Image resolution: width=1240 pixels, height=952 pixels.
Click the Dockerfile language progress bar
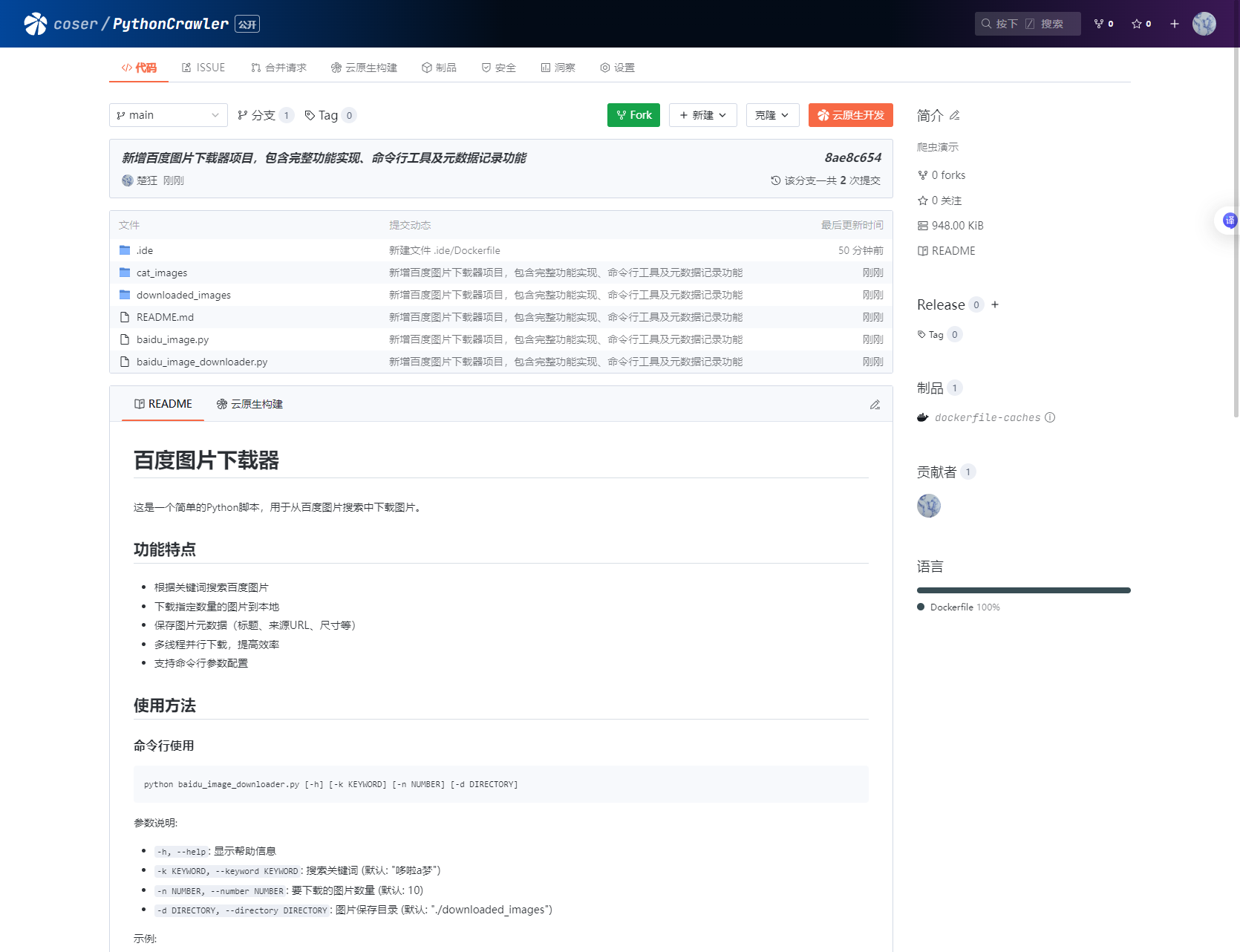pos(1024,590)
